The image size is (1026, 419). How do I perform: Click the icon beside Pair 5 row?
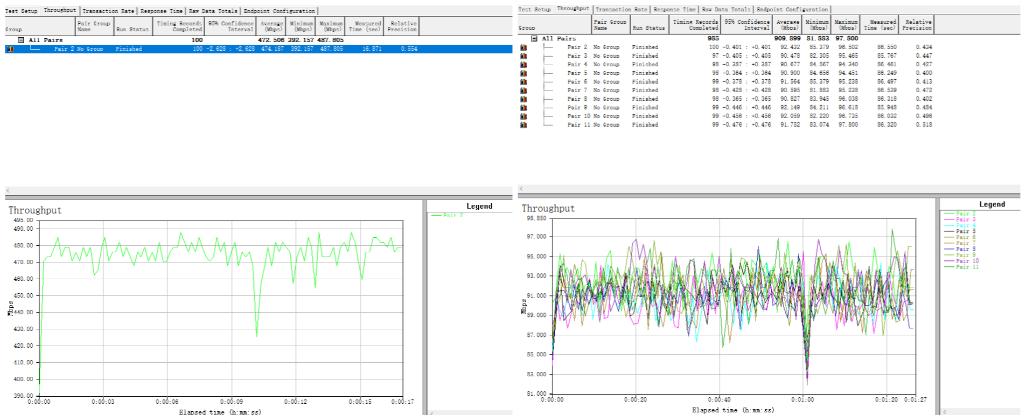524,73
